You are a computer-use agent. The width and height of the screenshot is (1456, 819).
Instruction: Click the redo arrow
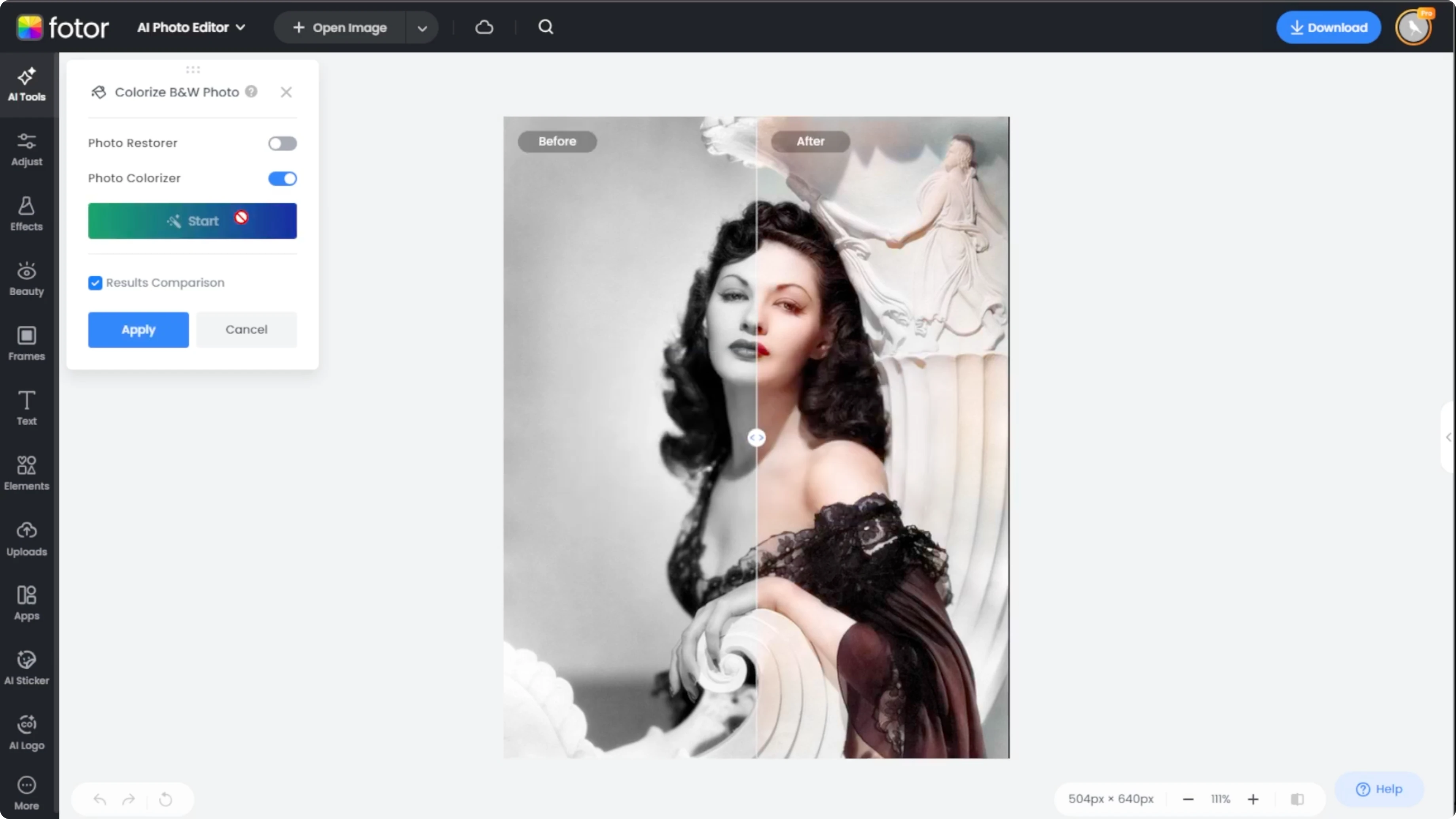[129, 799]
